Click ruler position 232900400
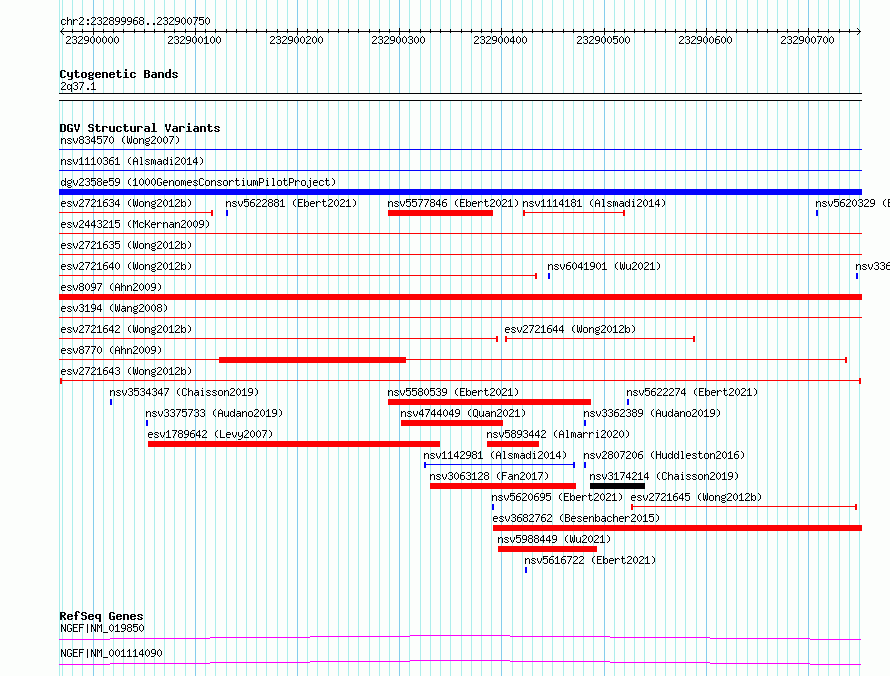 500,40
